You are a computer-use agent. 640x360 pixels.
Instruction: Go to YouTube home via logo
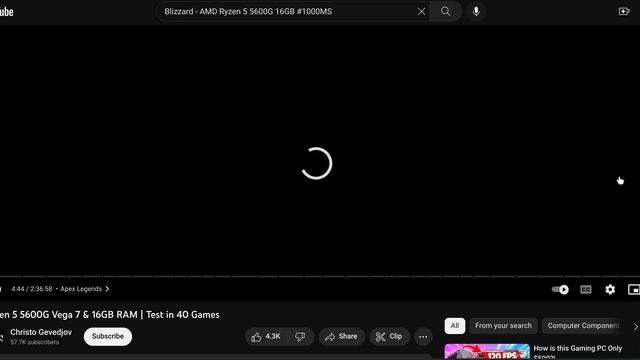click(7, 12)
